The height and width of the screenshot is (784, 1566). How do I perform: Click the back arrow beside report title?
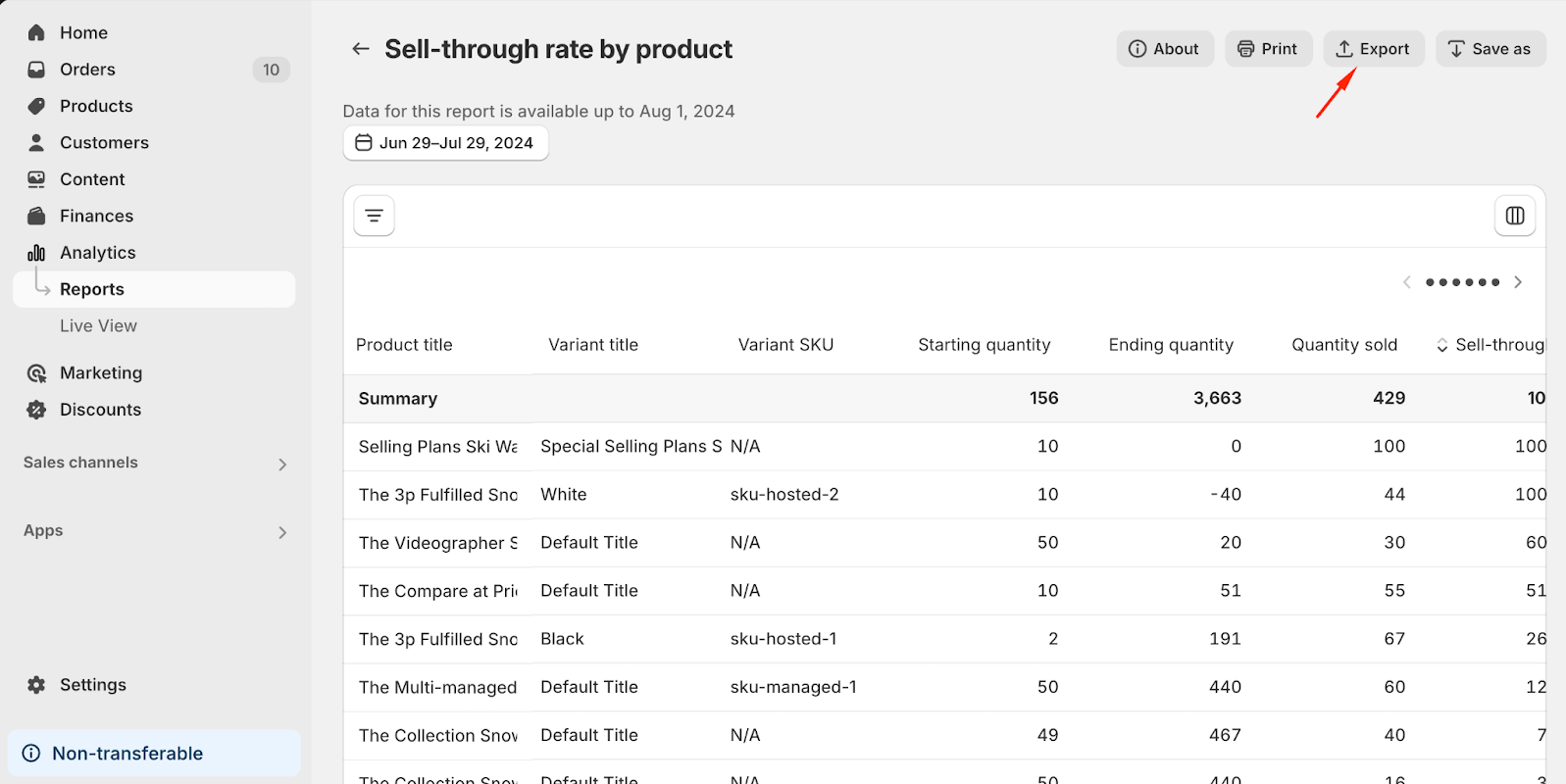(x=361, y=49)
